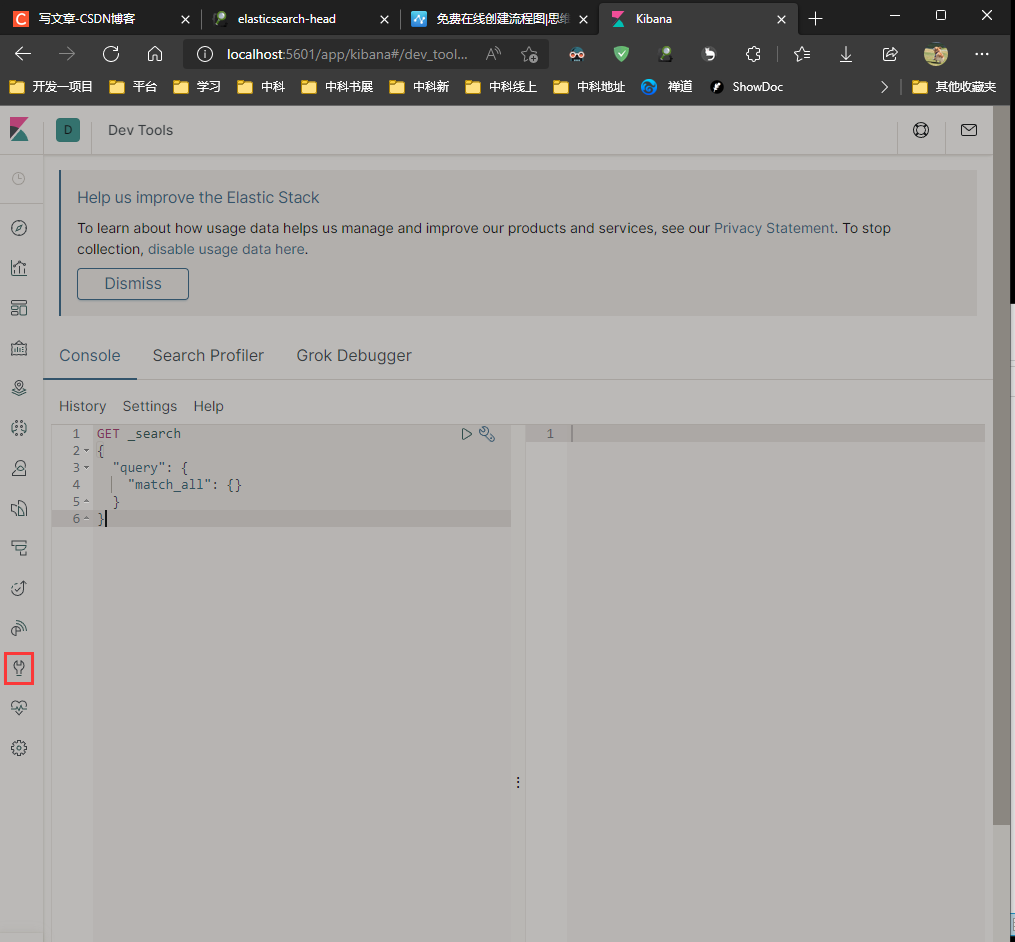The height and width of the screenshot is (942, 1015).
Task: Open Settings in console menu
Action: [x=150, y=406]
